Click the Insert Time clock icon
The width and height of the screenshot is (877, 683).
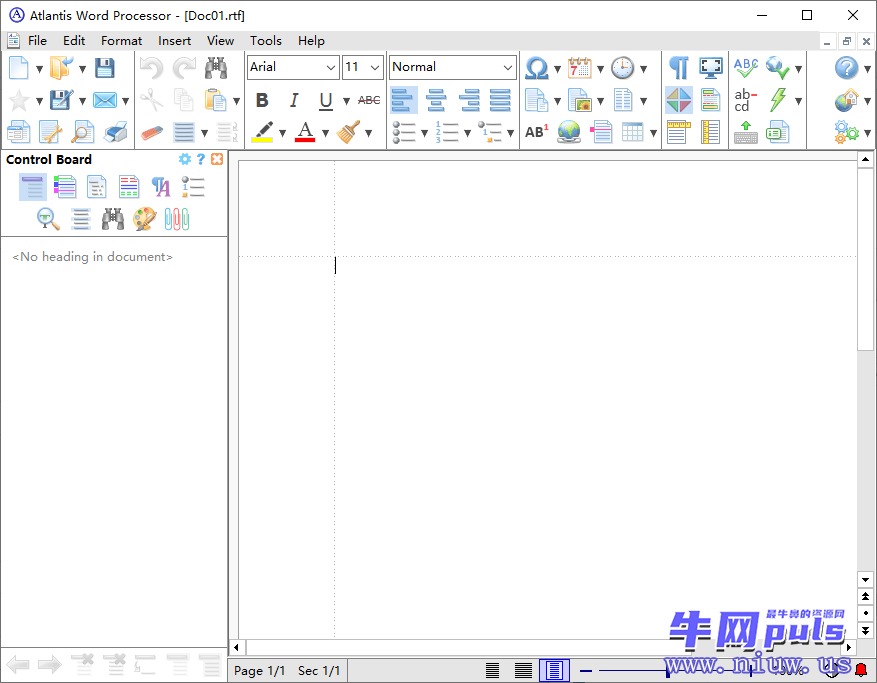pyautogui.click(x=623, y=68)
